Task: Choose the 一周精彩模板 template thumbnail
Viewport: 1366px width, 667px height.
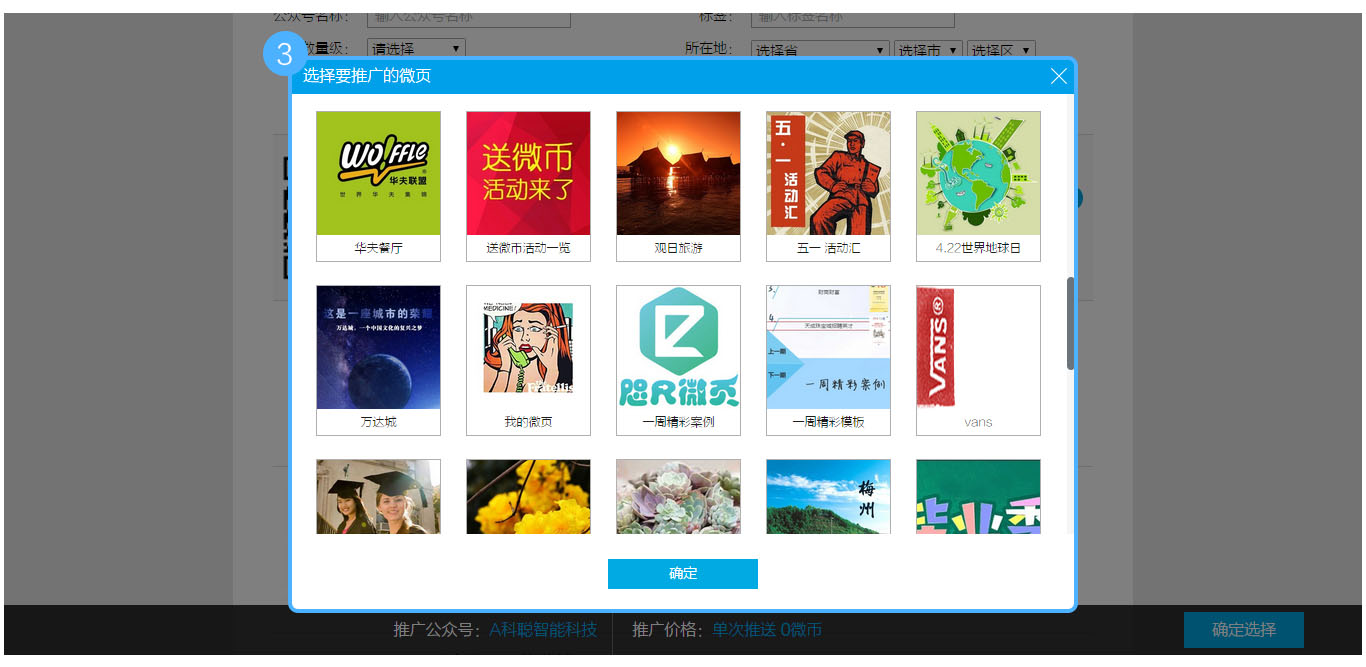Action: (x=828, y=348)
